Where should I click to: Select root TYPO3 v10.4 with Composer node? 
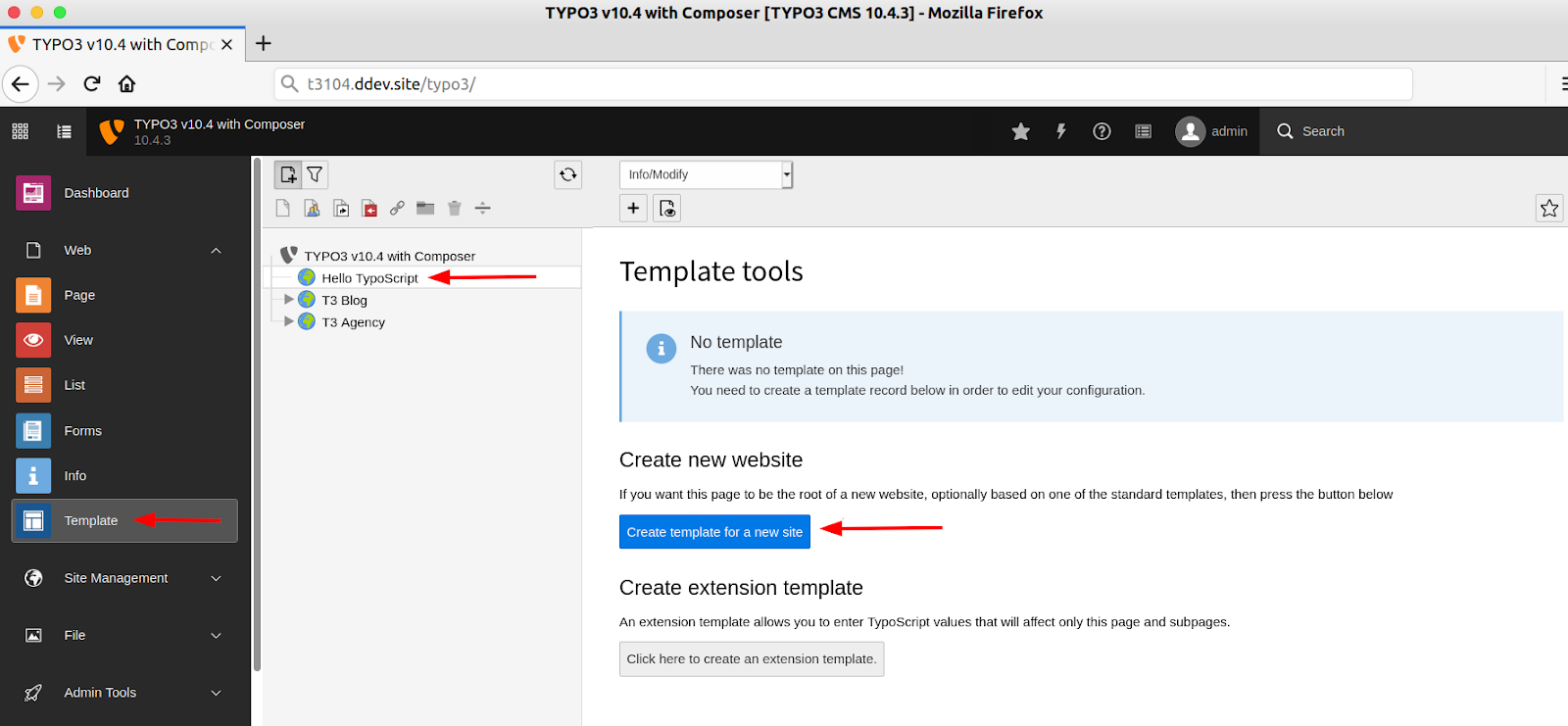389,257
